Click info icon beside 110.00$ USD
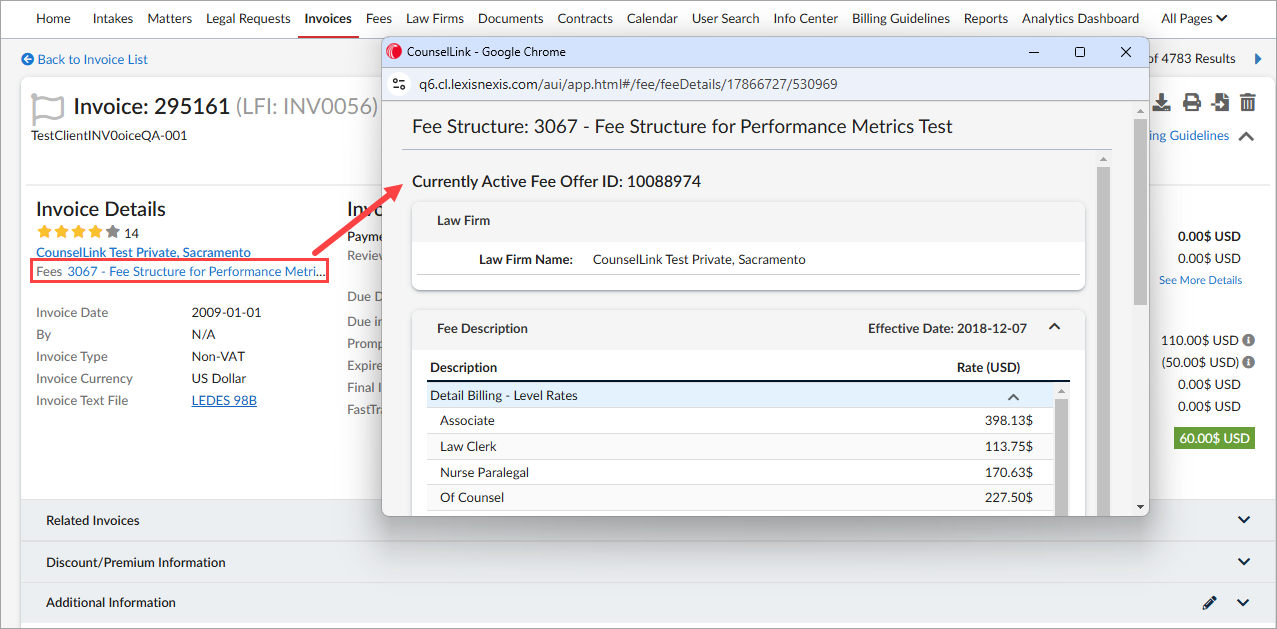Screen dimensions: 1277x629 pyautogui.click(x=1249, y=340)
